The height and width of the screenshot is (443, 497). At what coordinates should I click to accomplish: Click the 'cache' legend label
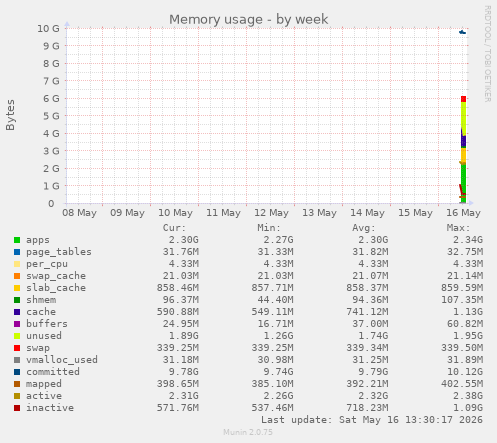pyautogui.click(x=41, y=312)
